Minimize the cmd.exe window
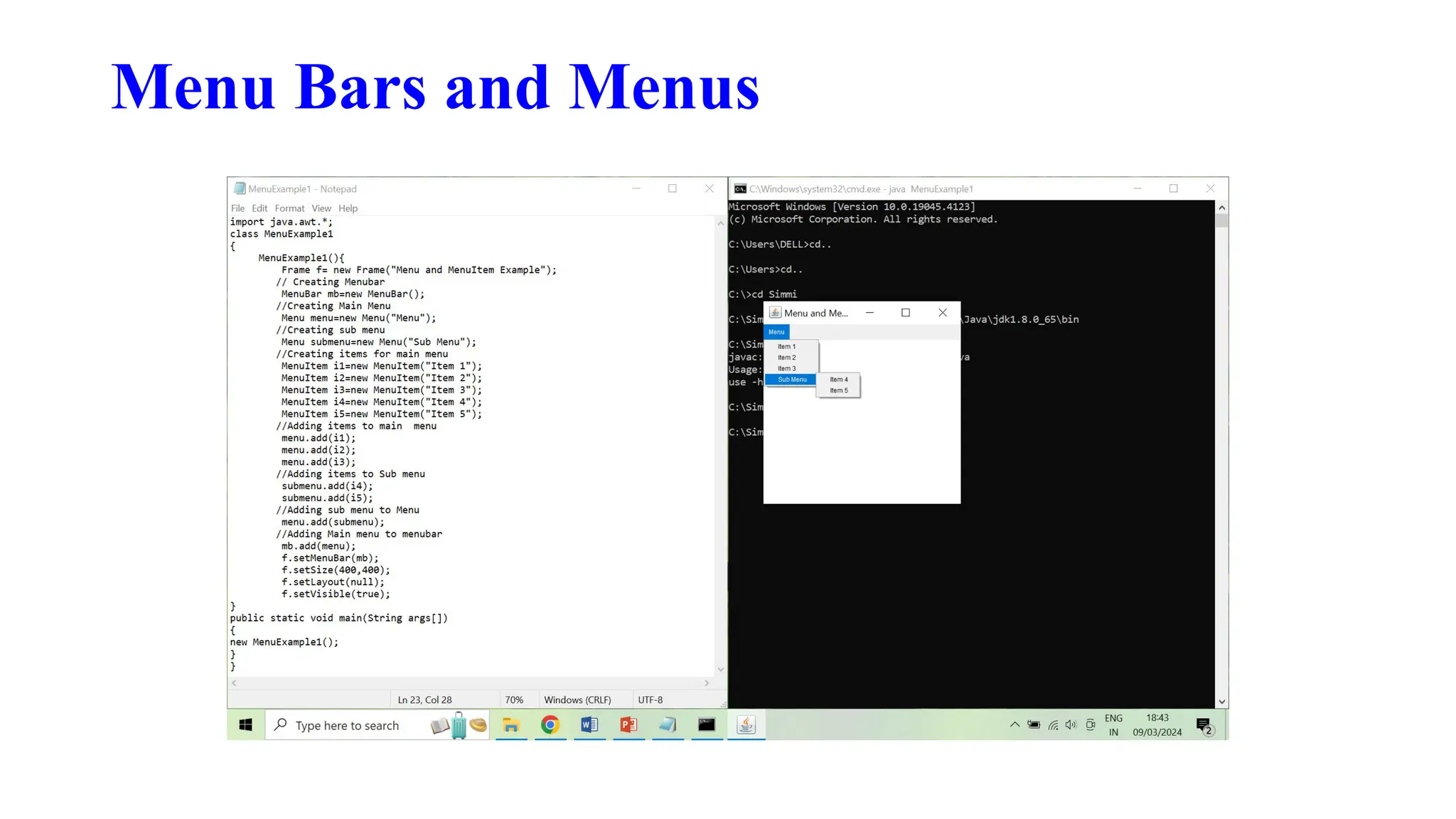Image resolution: width=1456 pixels, height=819 pixels. tap(1137, 188)
